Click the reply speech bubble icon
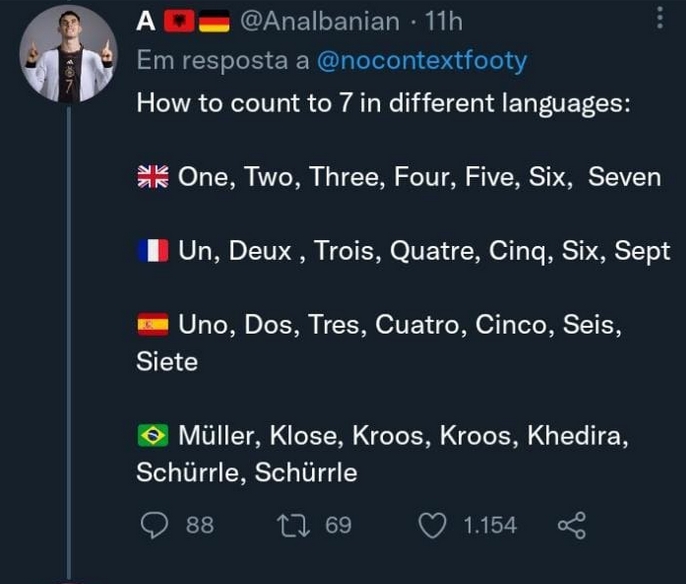This screenshot has height=584, width=686. (x=154, y=524)
